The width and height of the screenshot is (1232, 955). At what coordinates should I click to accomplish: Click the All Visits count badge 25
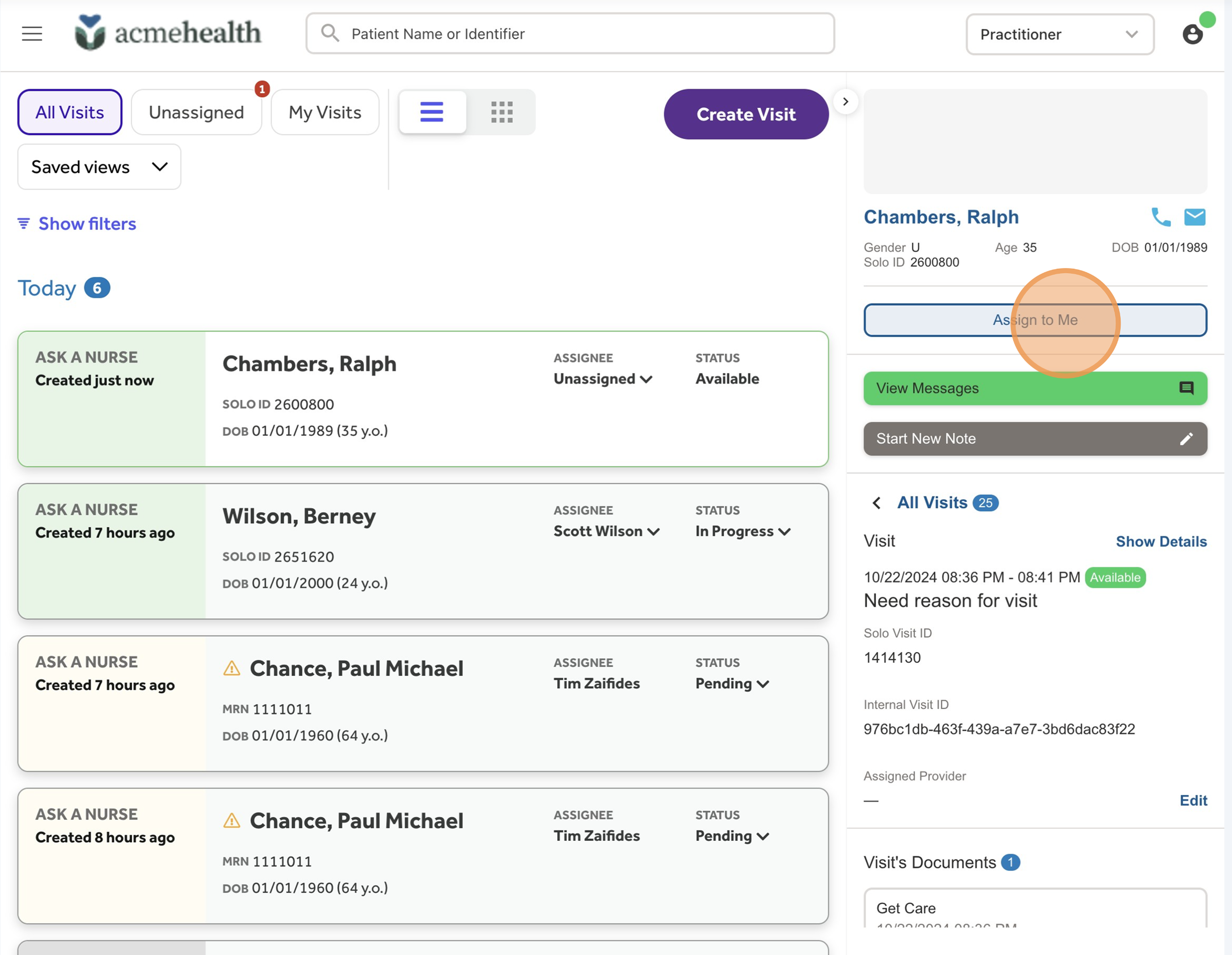pyautogui.click(x=985, y=503)
